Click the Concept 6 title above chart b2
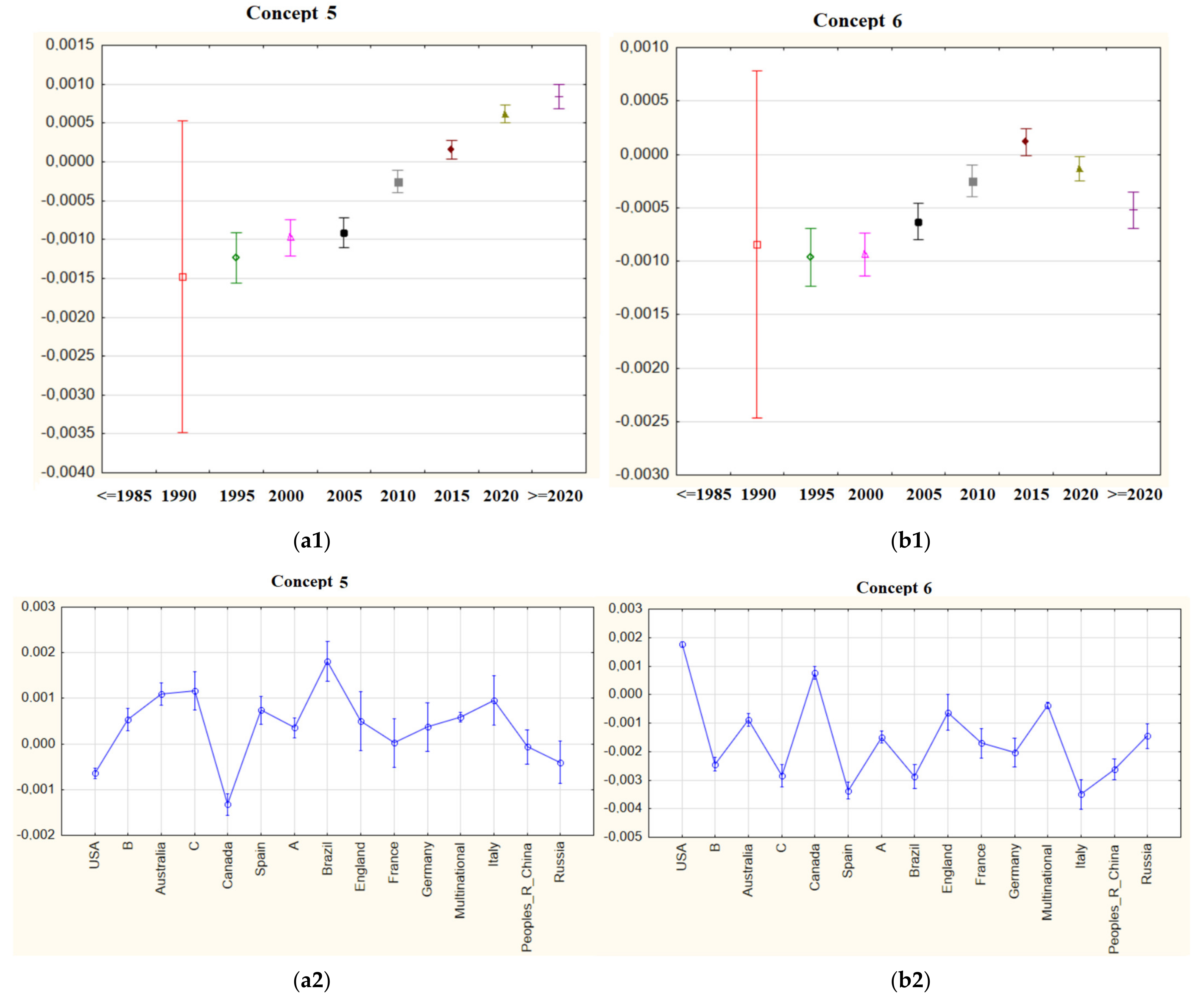This screenshot has width=1204, height=997. coord(894,588)
